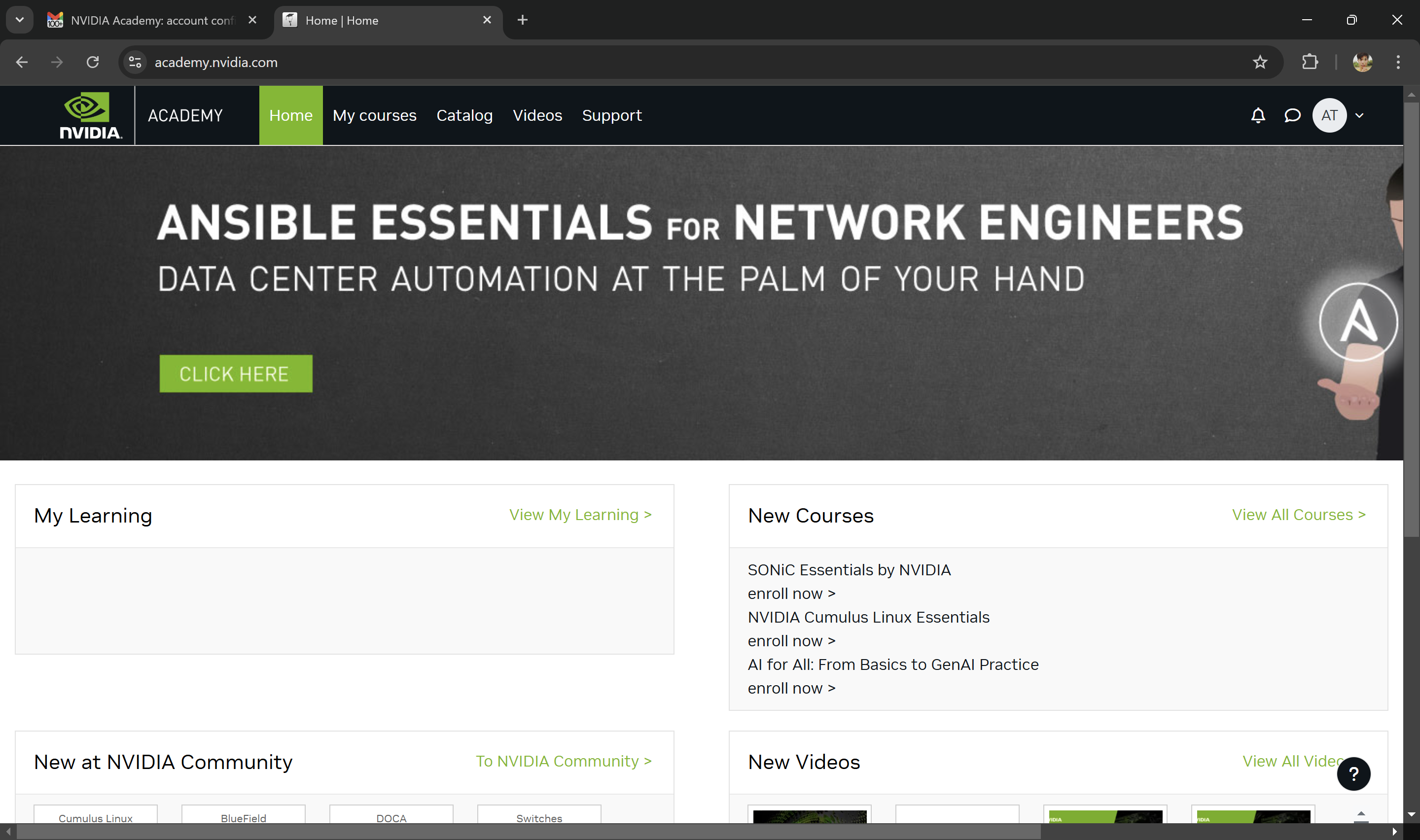The width and height of the screenshot is (1420, 840).
Task: Open the help question mark button
Action: 1353,774
